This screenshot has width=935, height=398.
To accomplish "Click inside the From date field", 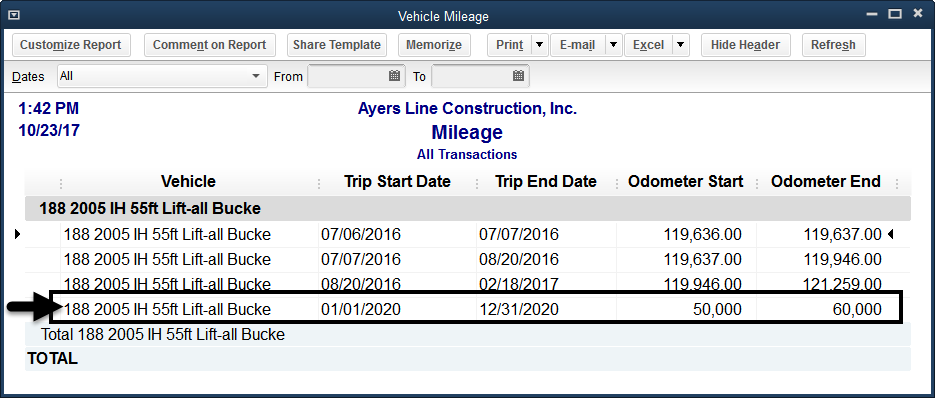I will (x=348, y=76).
